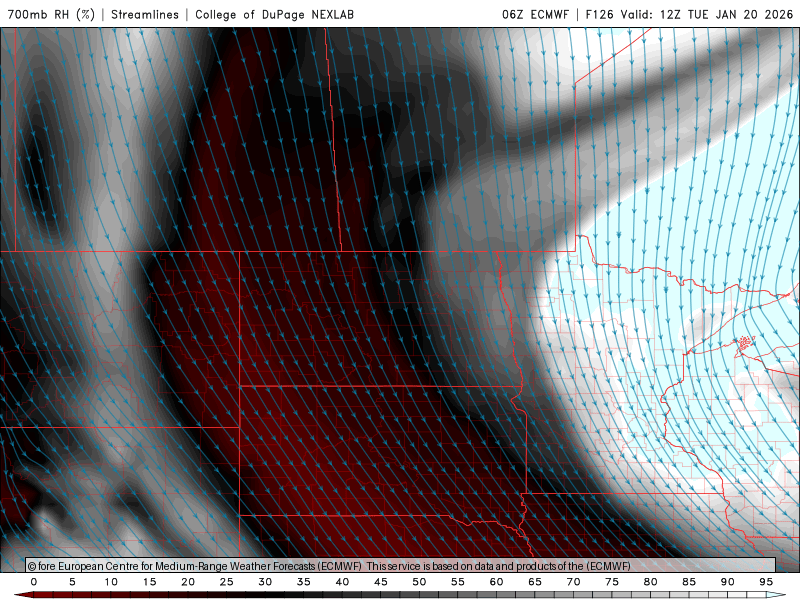800x600 pixels.
Task: Click the "40" label on the color scale
Action: pyautogui.click(x=342, y=582)
